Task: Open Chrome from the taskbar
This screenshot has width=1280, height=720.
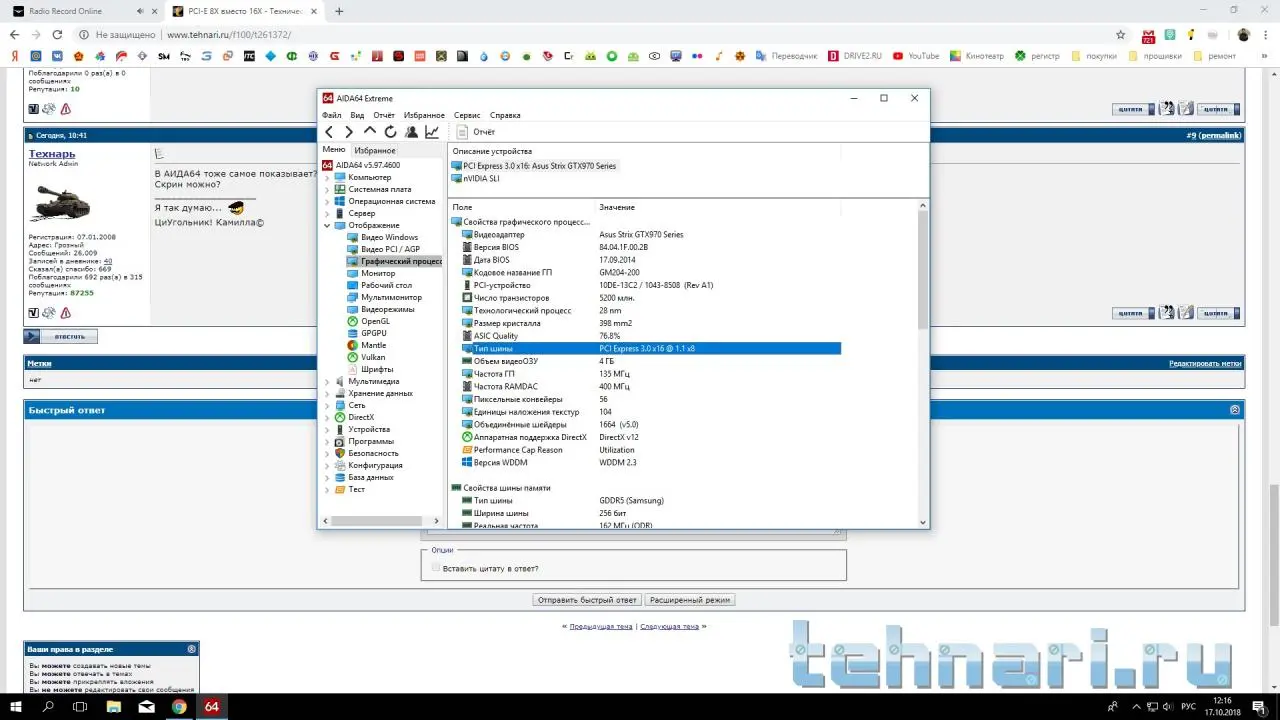Action: [179, 706]
